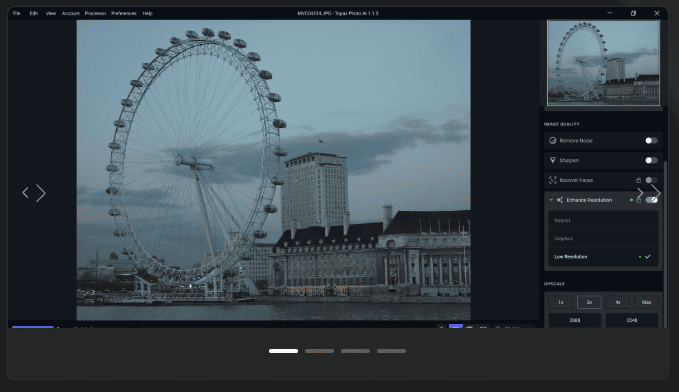
Task: Open the Help menu
Action: click(148, 13)
